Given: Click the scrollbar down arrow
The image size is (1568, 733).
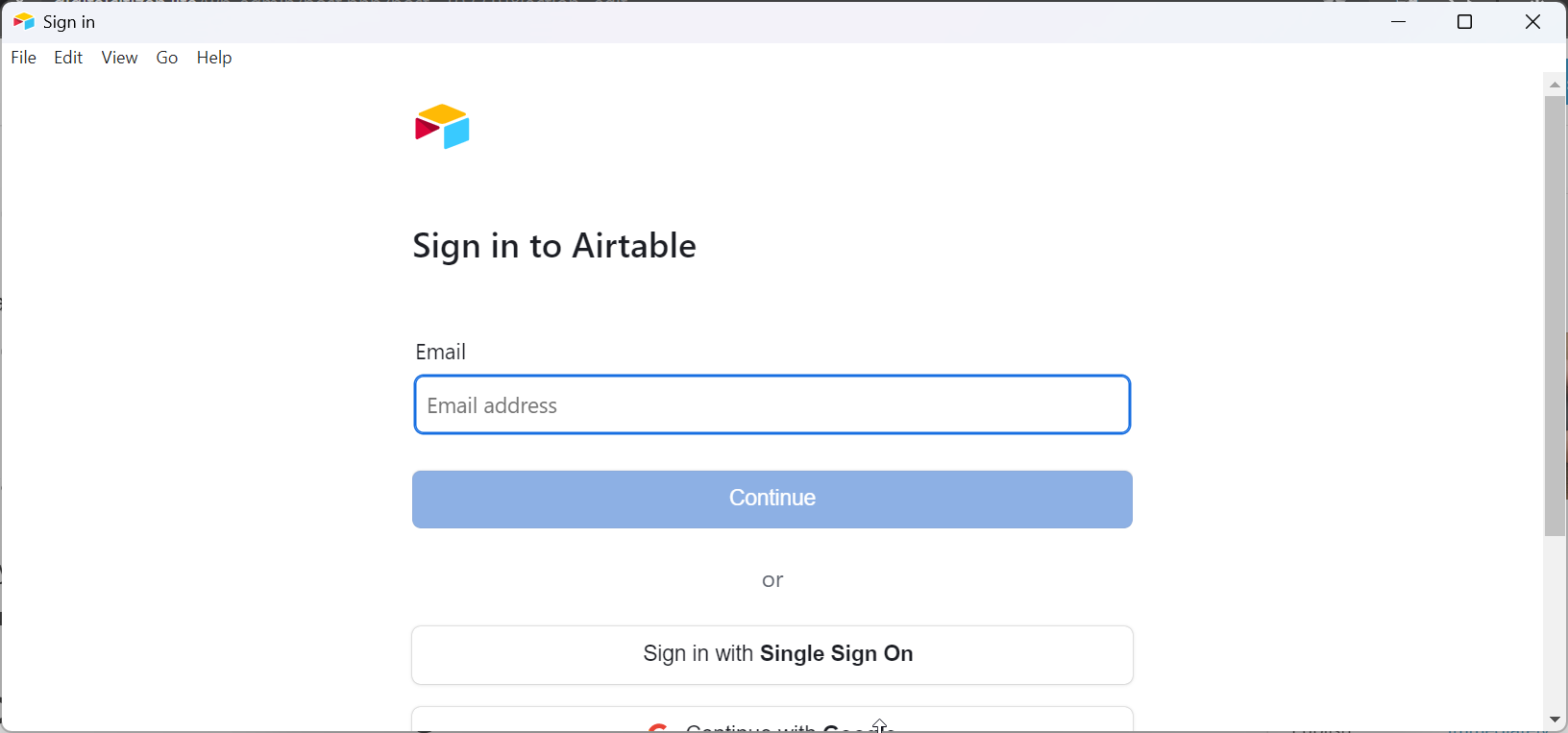Looking at the screenshot, I should tap(1556, 720).
